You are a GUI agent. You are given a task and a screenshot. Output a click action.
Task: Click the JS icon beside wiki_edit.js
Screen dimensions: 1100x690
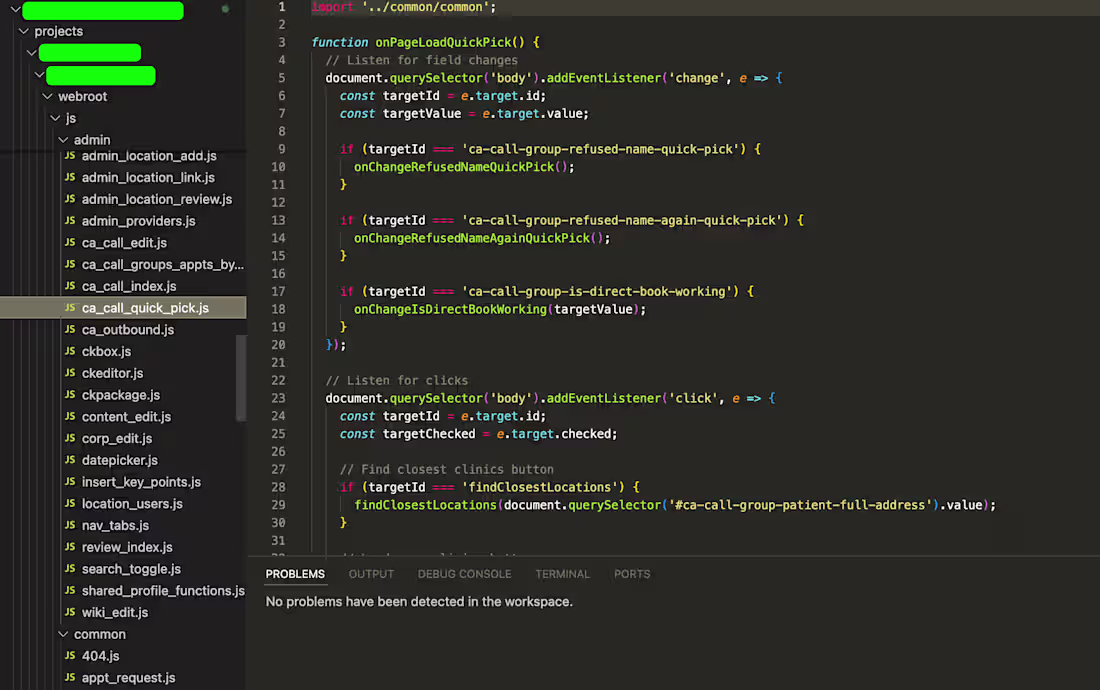click(70, 612)
